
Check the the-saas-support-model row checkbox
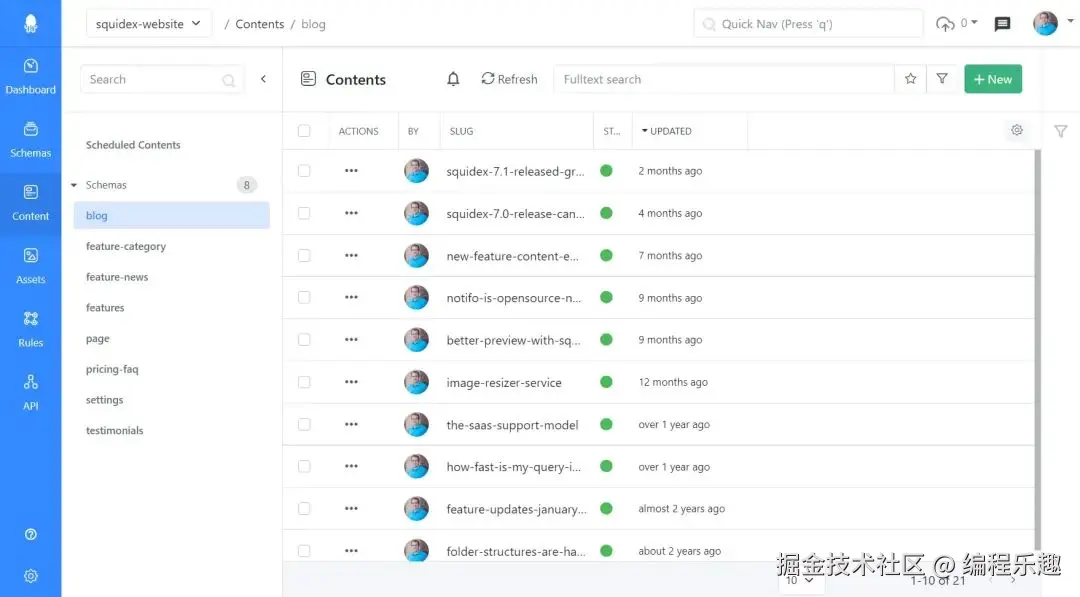coord(304,424)
